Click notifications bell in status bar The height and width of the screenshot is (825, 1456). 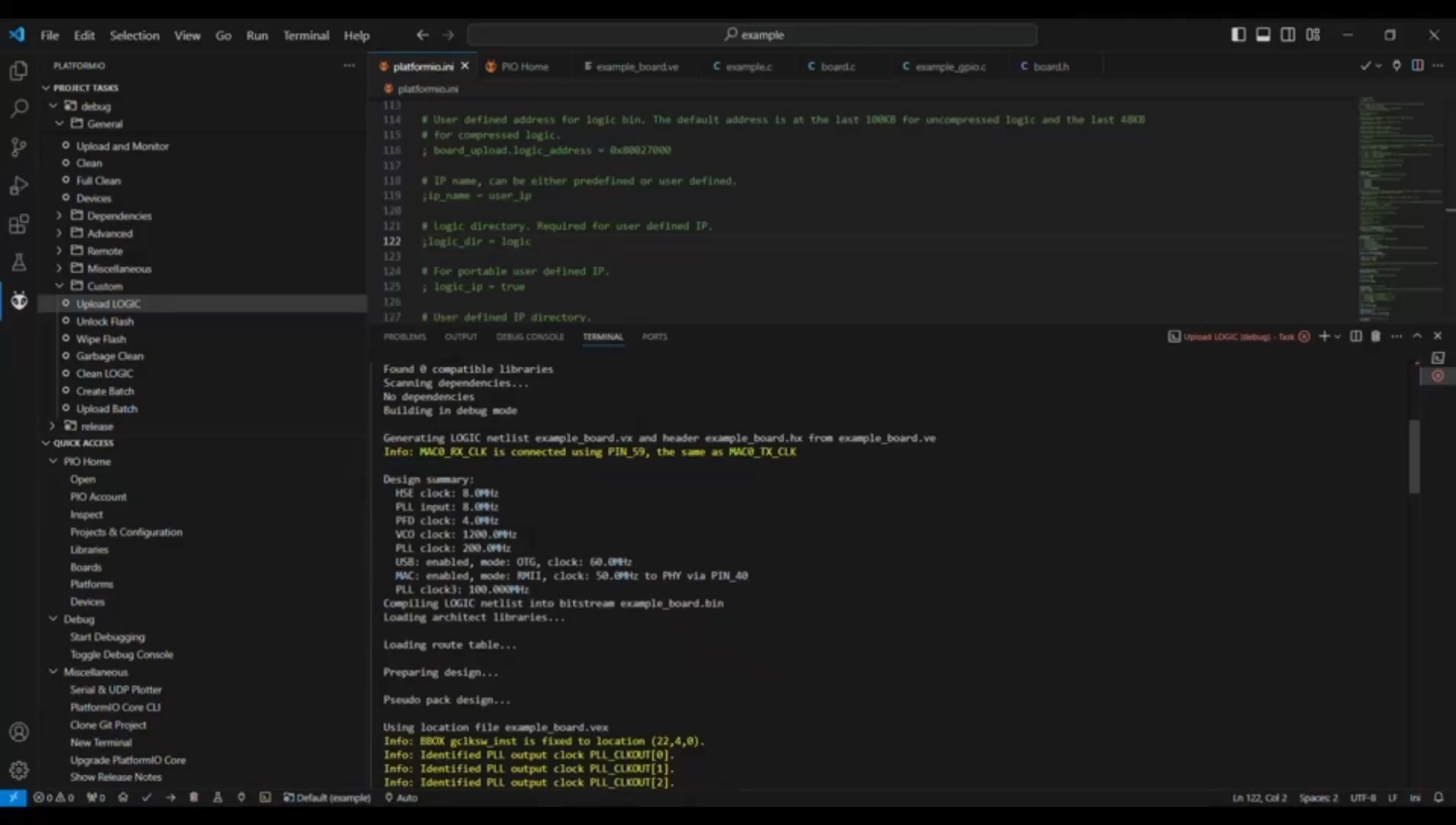pos(1438,797)
